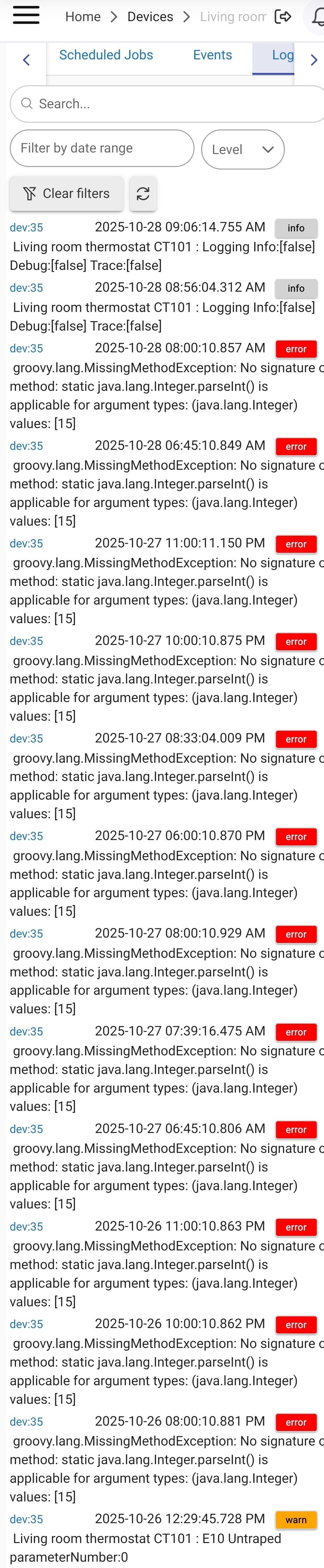Open the Level filter dropdown

(x=243, y=149)
